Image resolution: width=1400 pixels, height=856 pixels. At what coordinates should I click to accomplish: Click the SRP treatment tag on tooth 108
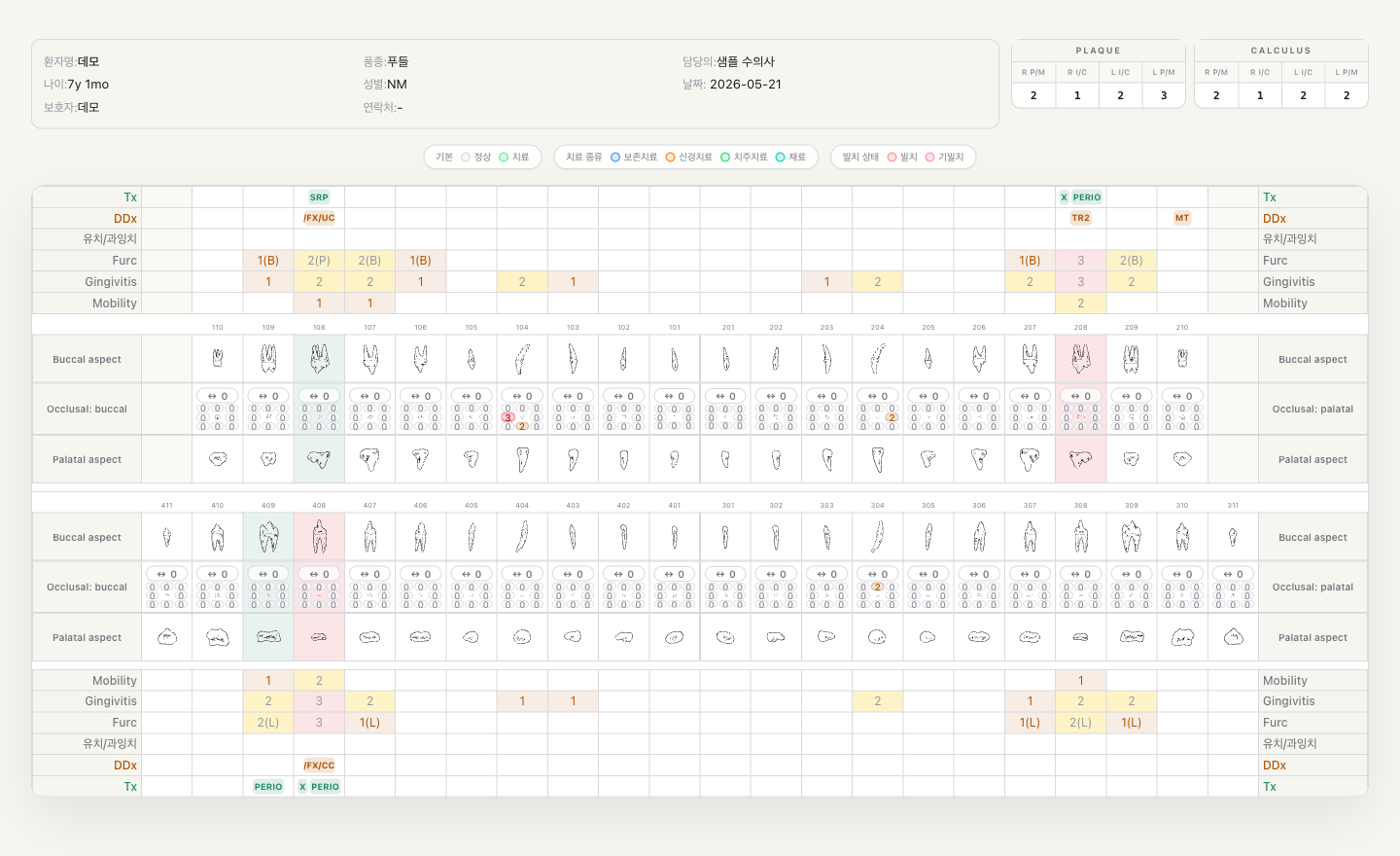click(319, 197)
